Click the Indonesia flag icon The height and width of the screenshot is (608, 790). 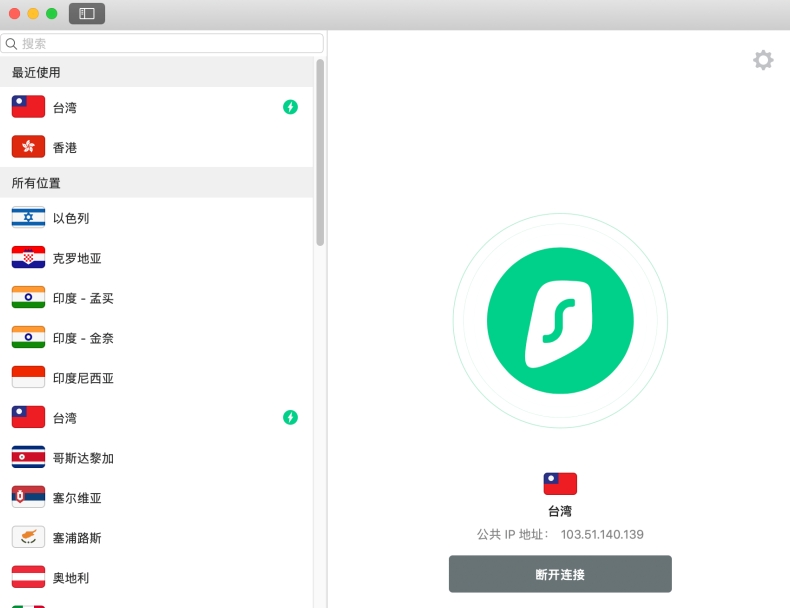coord(28,377)
